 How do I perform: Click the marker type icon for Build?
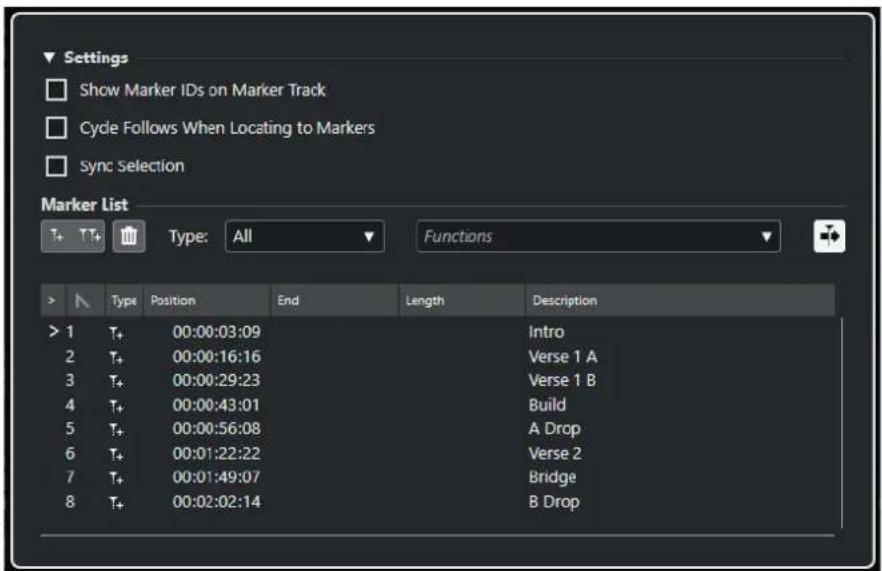coord(116,406)
